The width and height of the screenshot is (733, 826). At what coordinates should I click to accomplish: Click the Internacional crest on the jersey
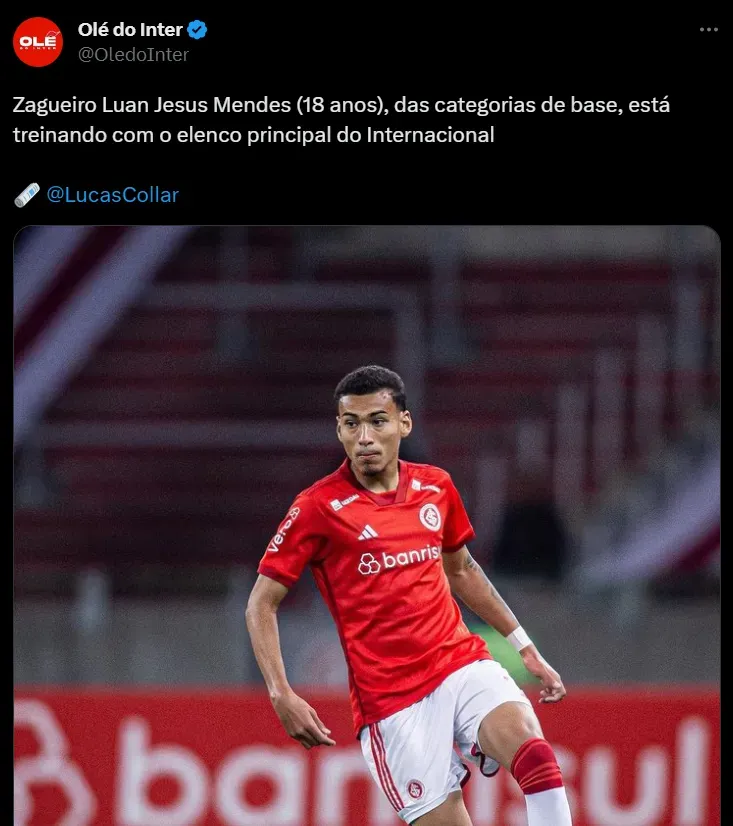[429, 517]
